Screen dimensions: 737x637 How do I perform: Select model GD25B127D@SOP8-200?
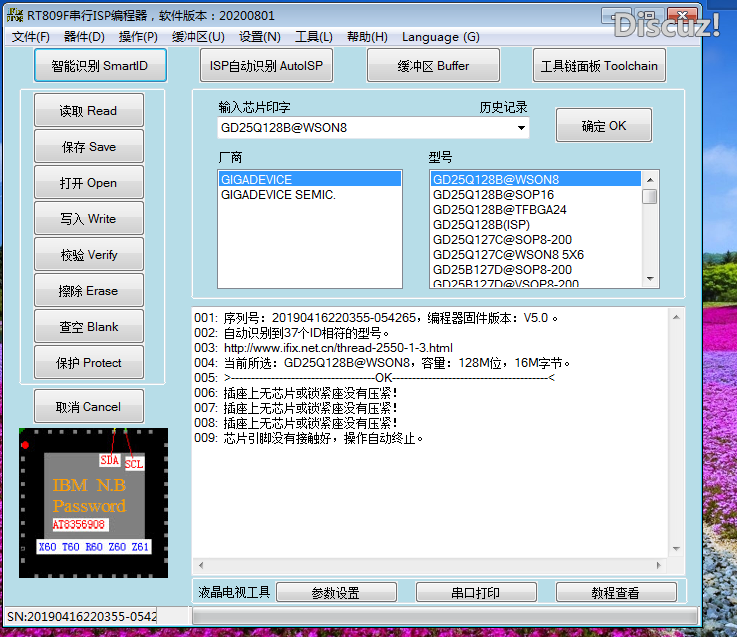pos(535,269)
